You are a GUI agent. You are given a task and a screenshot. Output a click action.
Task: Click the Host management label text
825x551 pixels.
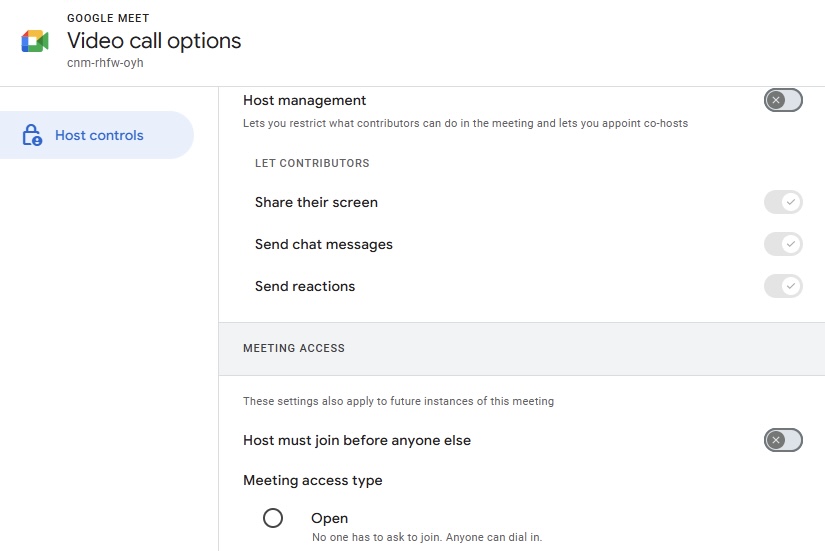(305, 100)
